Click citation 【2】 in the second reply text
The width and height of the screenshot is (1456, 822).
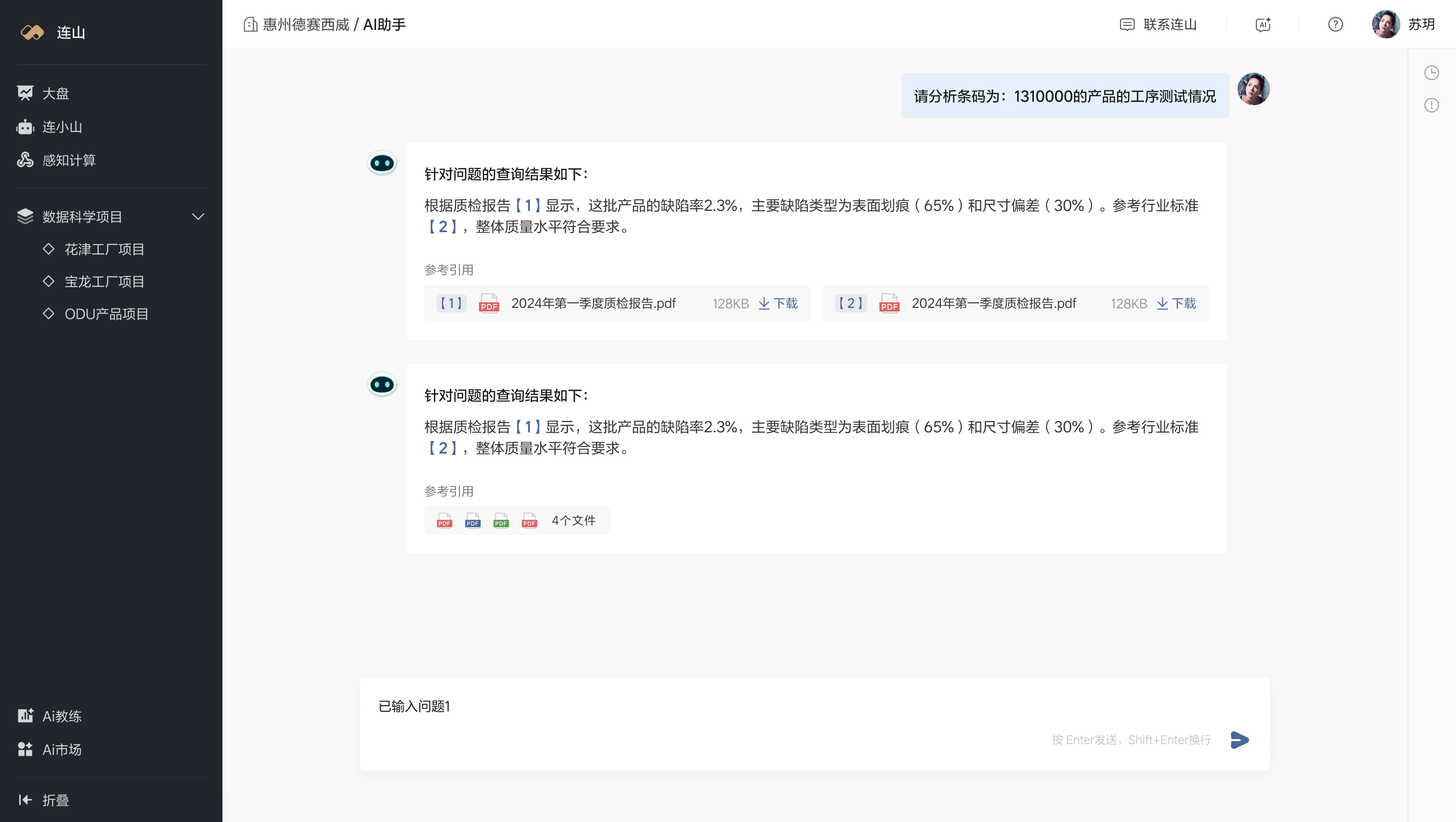[443, 448]
